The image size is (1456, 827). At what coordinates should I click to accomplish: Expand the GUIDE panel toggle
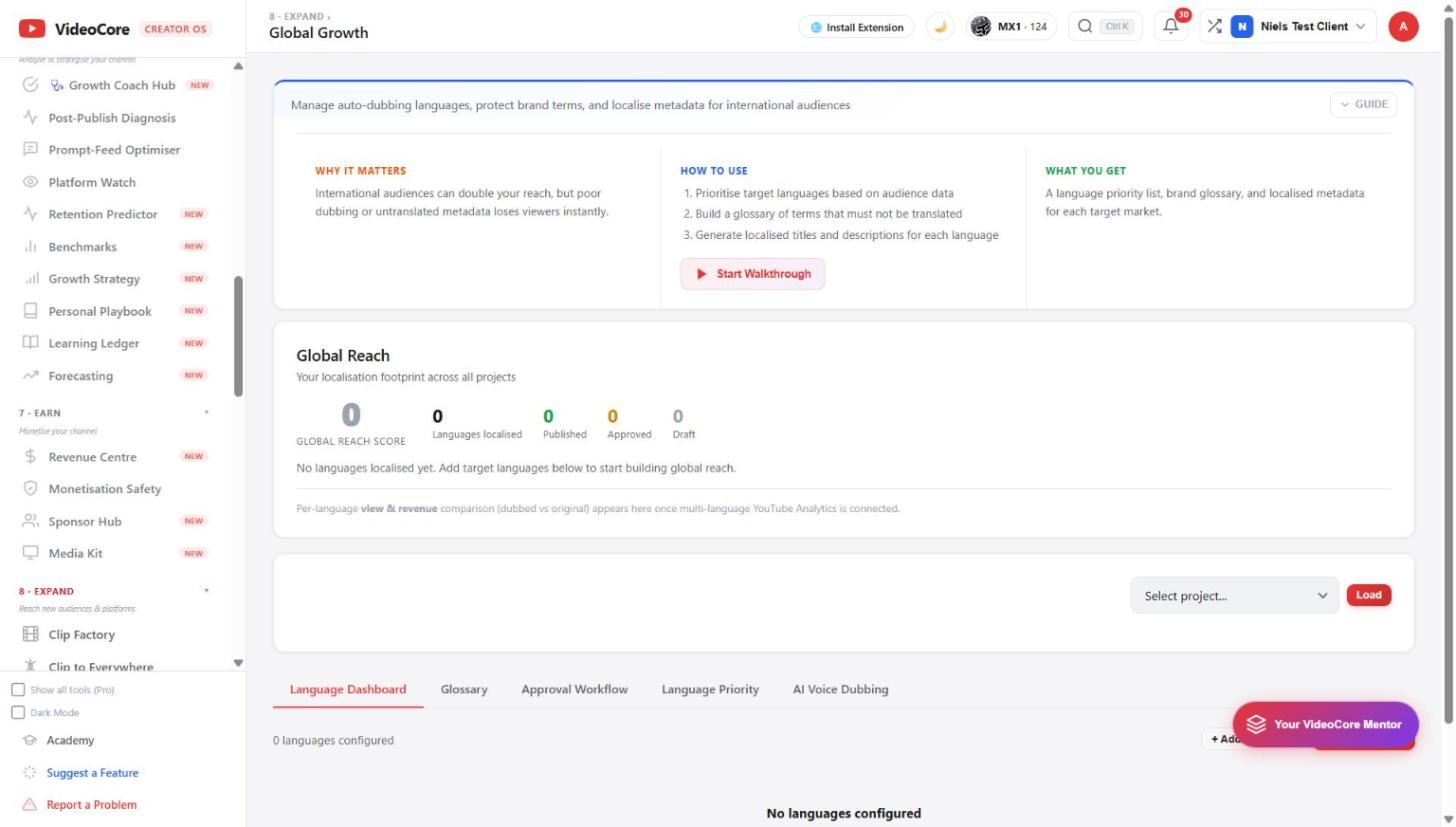pyautogui.click(x=1363, y=104)
